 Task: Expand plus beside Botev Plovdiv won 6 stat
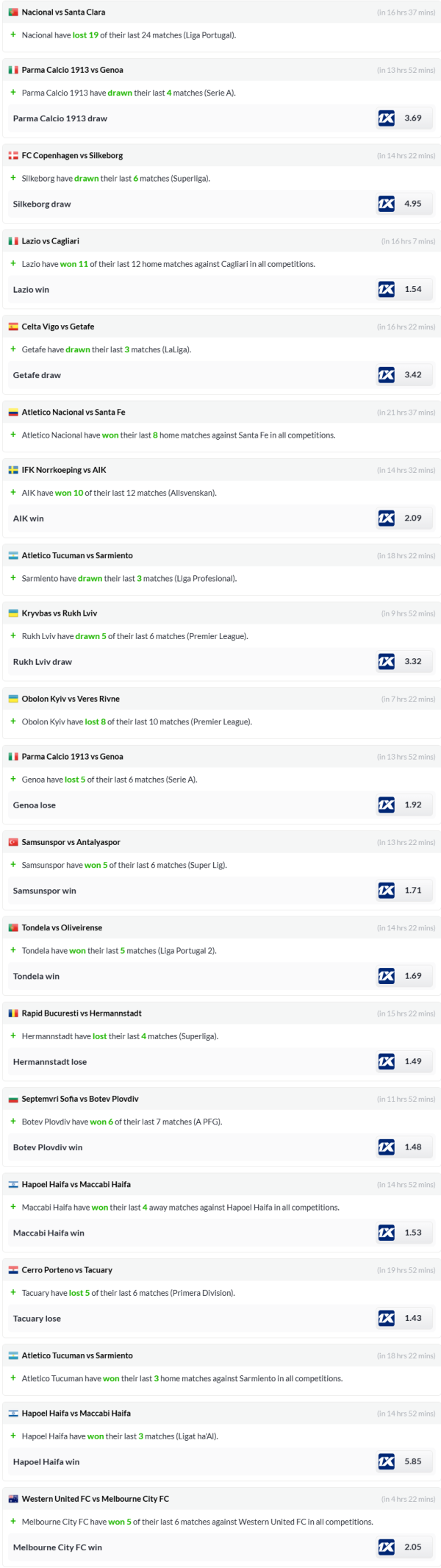[x=13, y=1122]
